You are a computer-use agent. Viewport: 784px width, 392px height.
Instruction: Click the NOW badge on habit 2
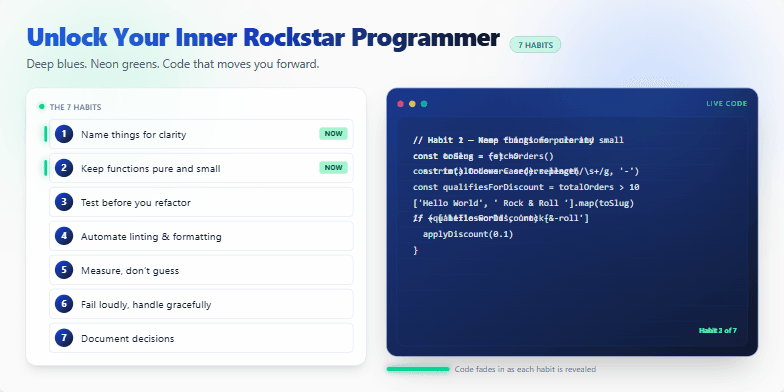[334, 168]
